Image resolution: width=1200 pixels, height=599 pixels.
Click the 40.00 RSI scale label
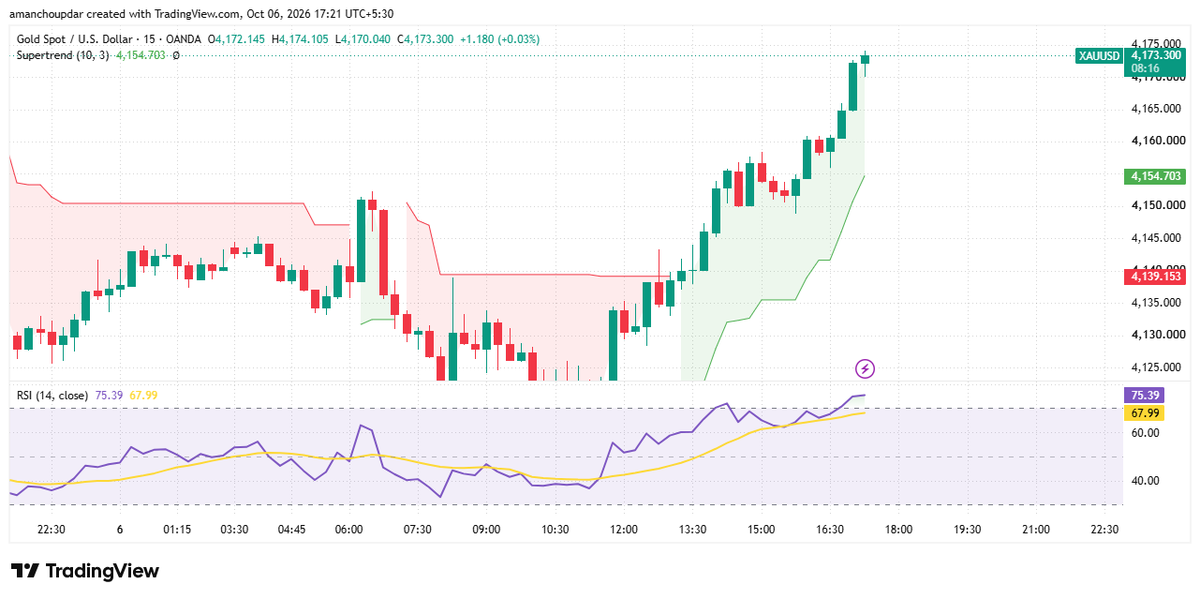click(x=1145, y=481)
